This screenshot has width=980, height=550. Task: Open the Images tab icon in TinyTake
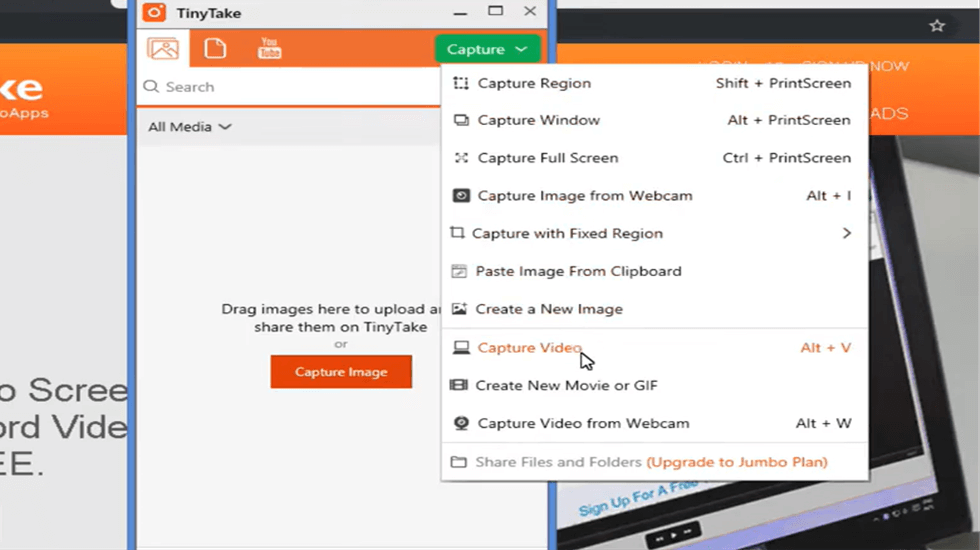163,49
